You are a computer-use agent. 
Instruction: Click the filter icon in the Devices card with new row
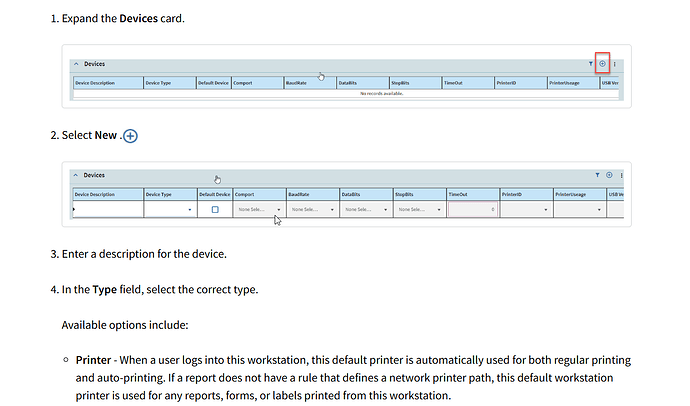597,175
